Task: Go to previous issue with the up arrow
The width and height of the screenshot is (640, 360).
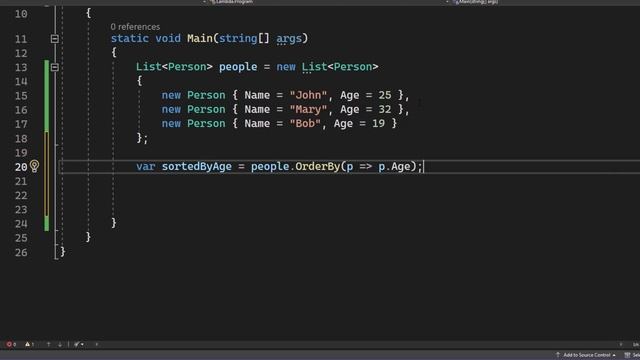Action: point(49,344)
